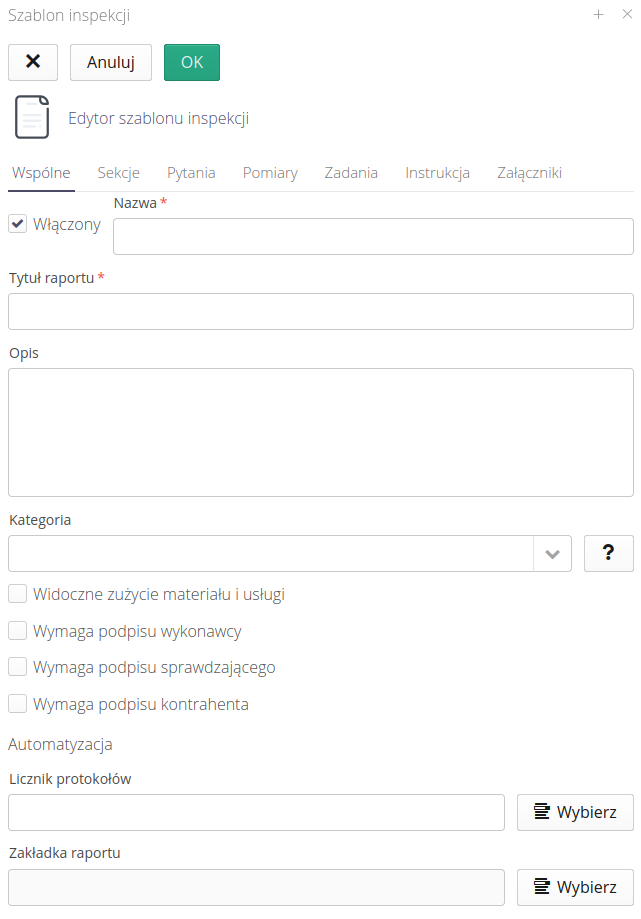Click the document icon beside editor title
Screen dimensions: 641x919
pos(31,117)
